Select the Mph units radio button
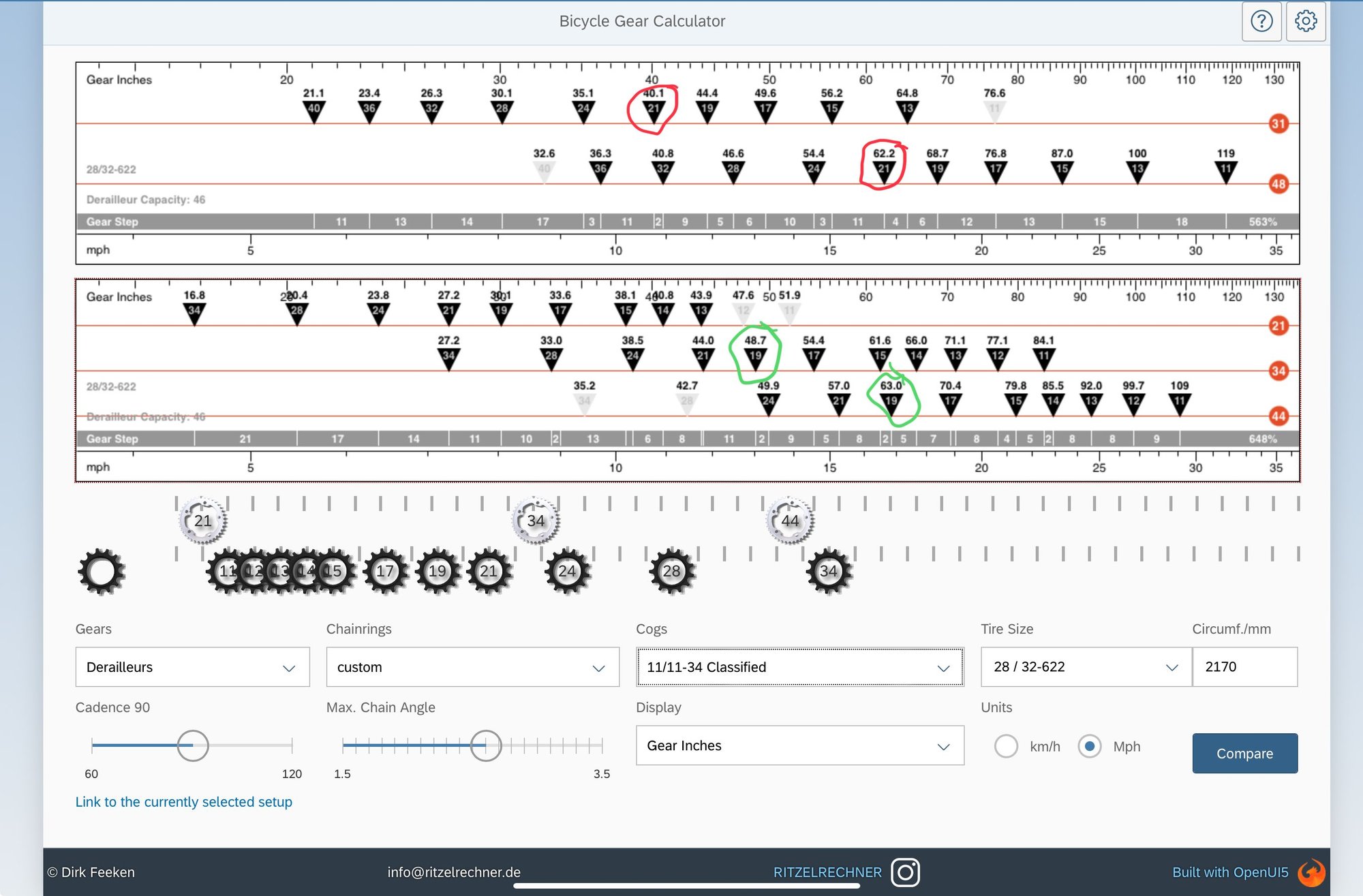Image resolution: width=1363 pixels, height=896 pixels. [x=1090, y=746]
